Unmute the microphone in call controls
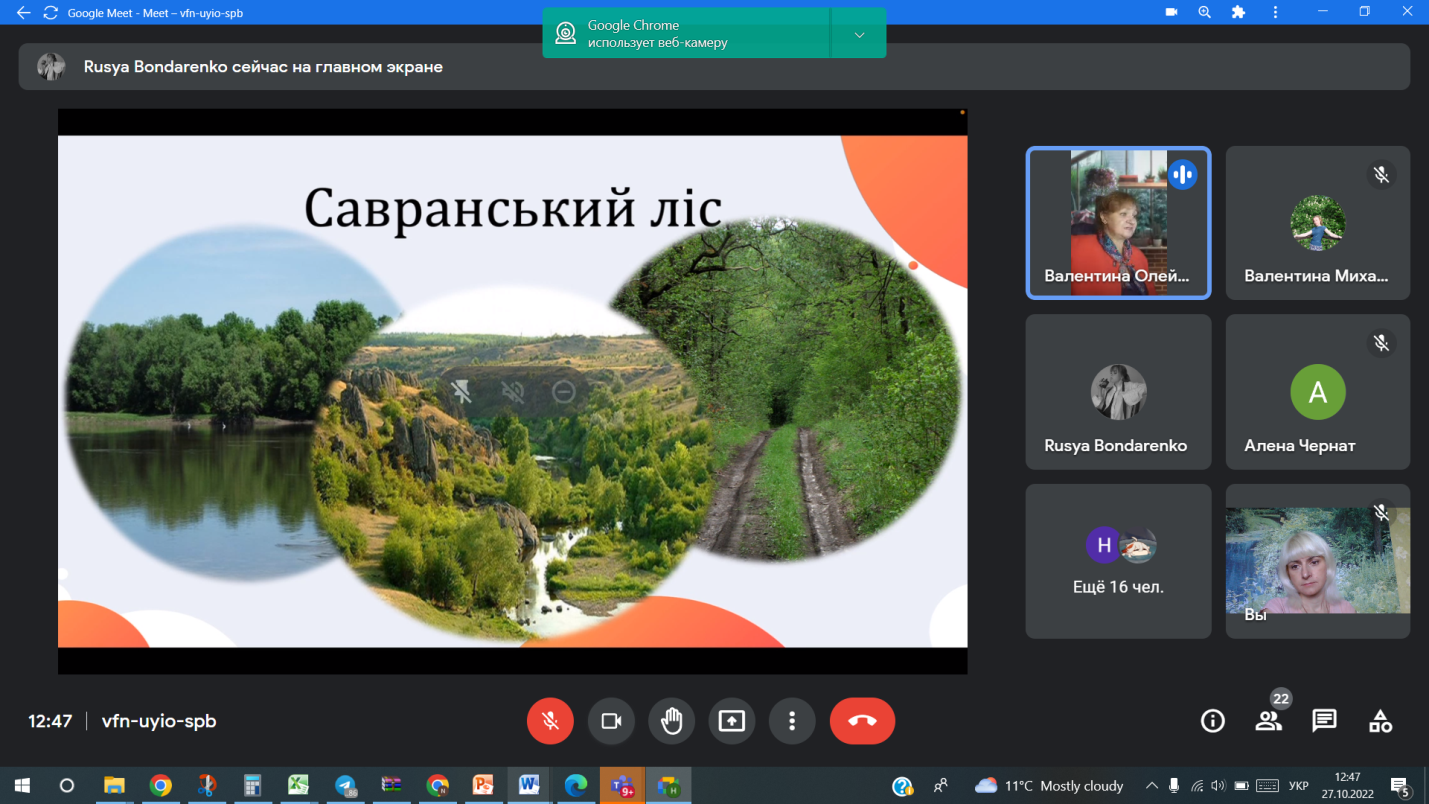Viewport: 1429px width, 804px height. click(550, 721)
